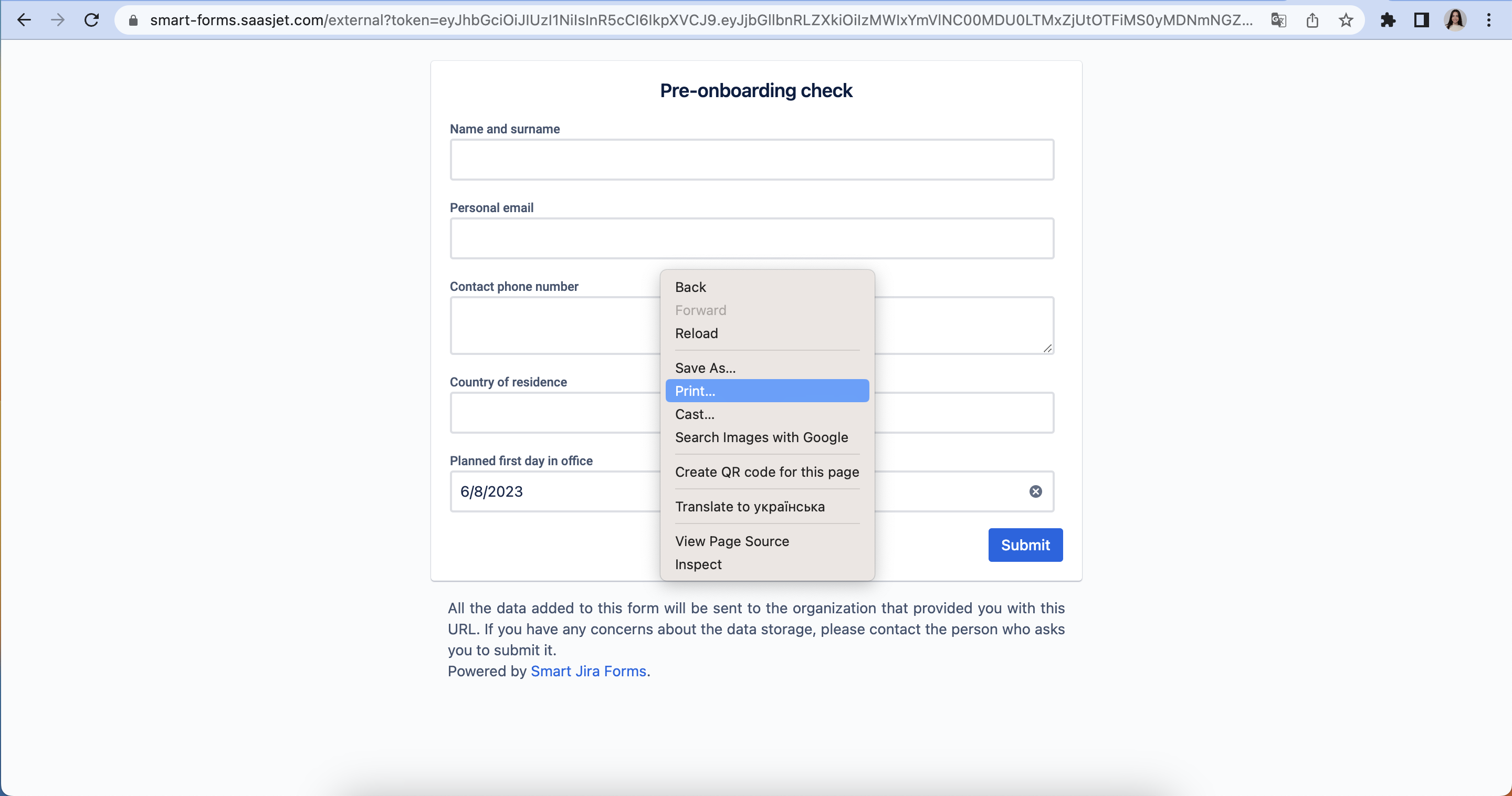Image resolution: width=1512 pixels, height=796 pixels.
Task: Reload the page with the toolbar icon
Action: click(x=91, y=20)
